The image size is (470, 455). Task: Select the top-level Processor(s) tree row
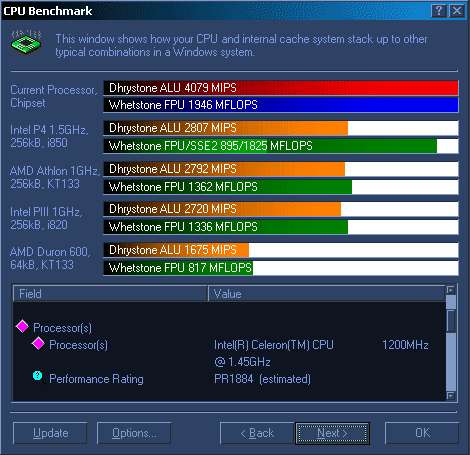[x=229, y=328]
